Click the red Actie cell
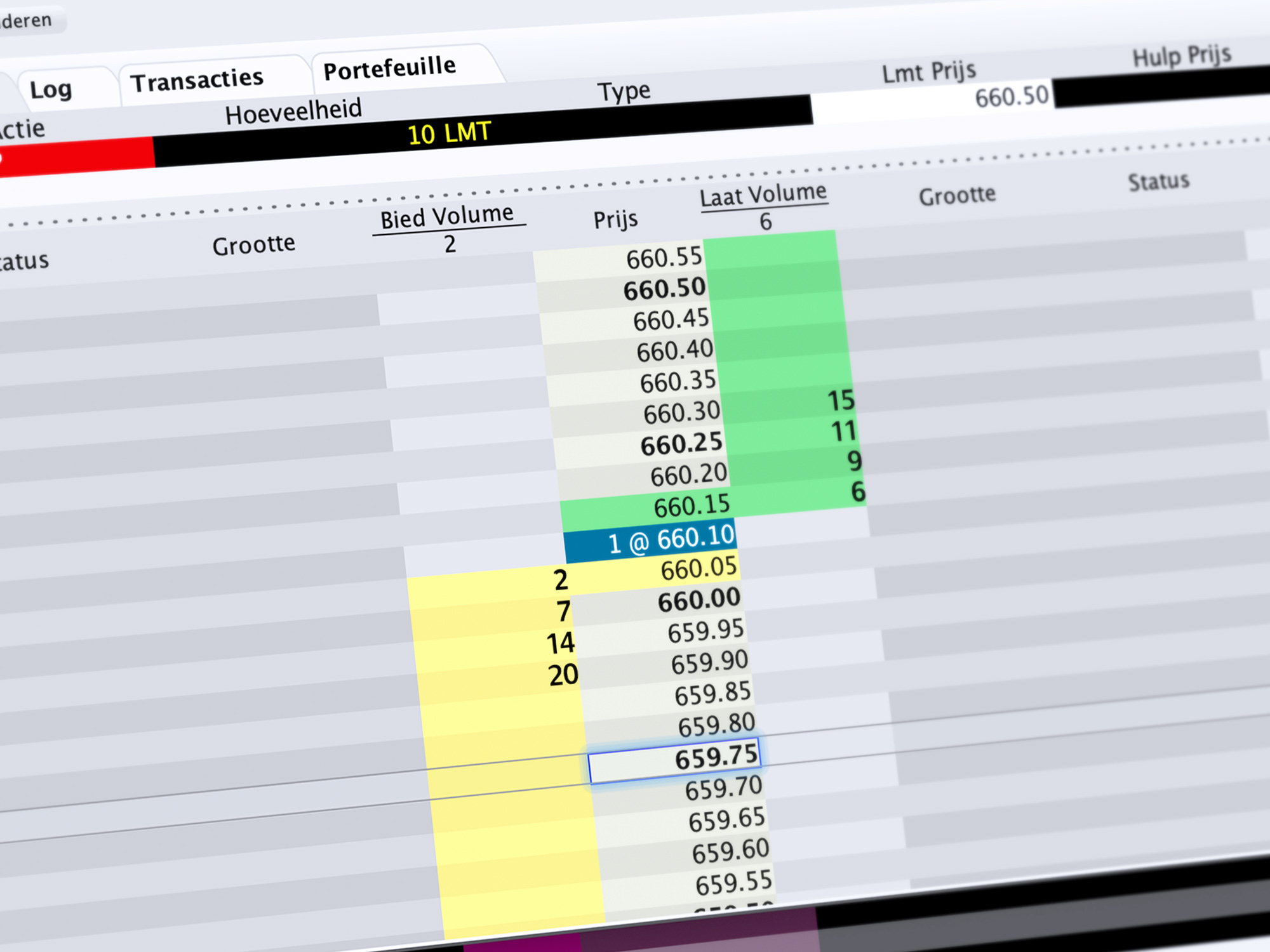The width and height of the screenshot is (1270, 952). (x=76, y=157)
